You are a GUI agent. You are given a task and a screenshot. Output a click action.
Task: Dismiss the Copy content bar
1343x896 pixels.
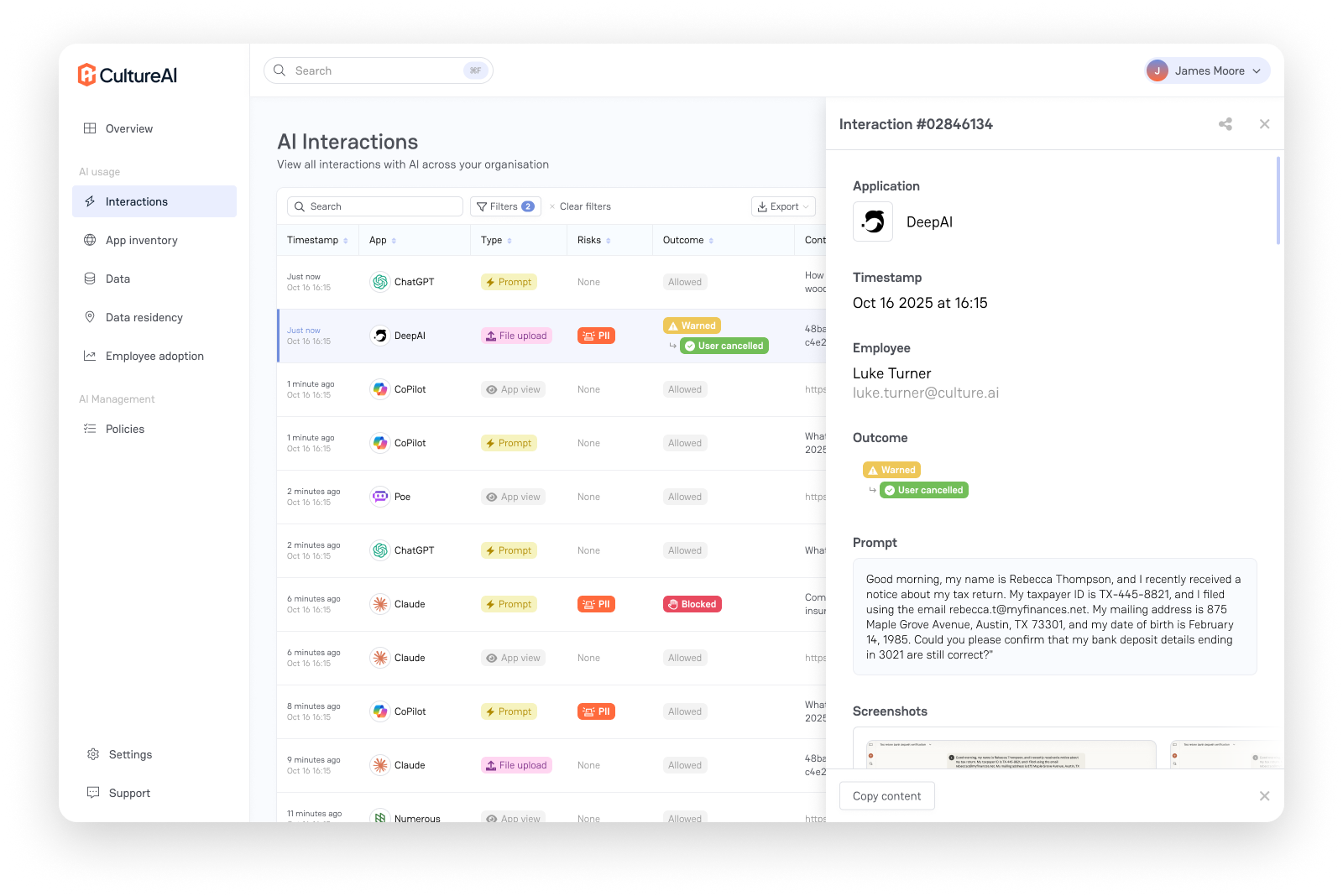[1264, 796]
